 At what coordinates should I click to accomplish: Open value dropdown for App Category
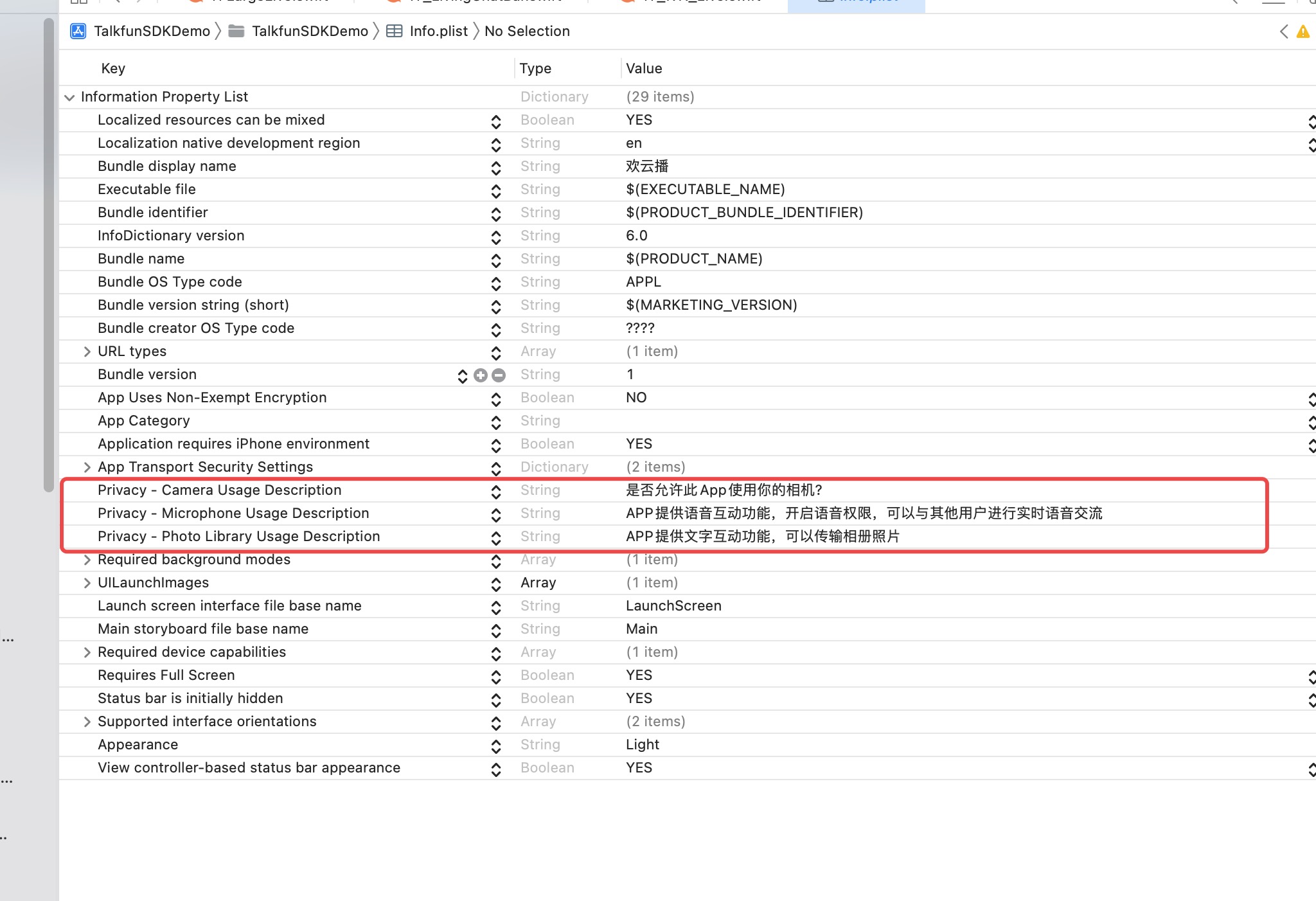(x=1312, y=422)
